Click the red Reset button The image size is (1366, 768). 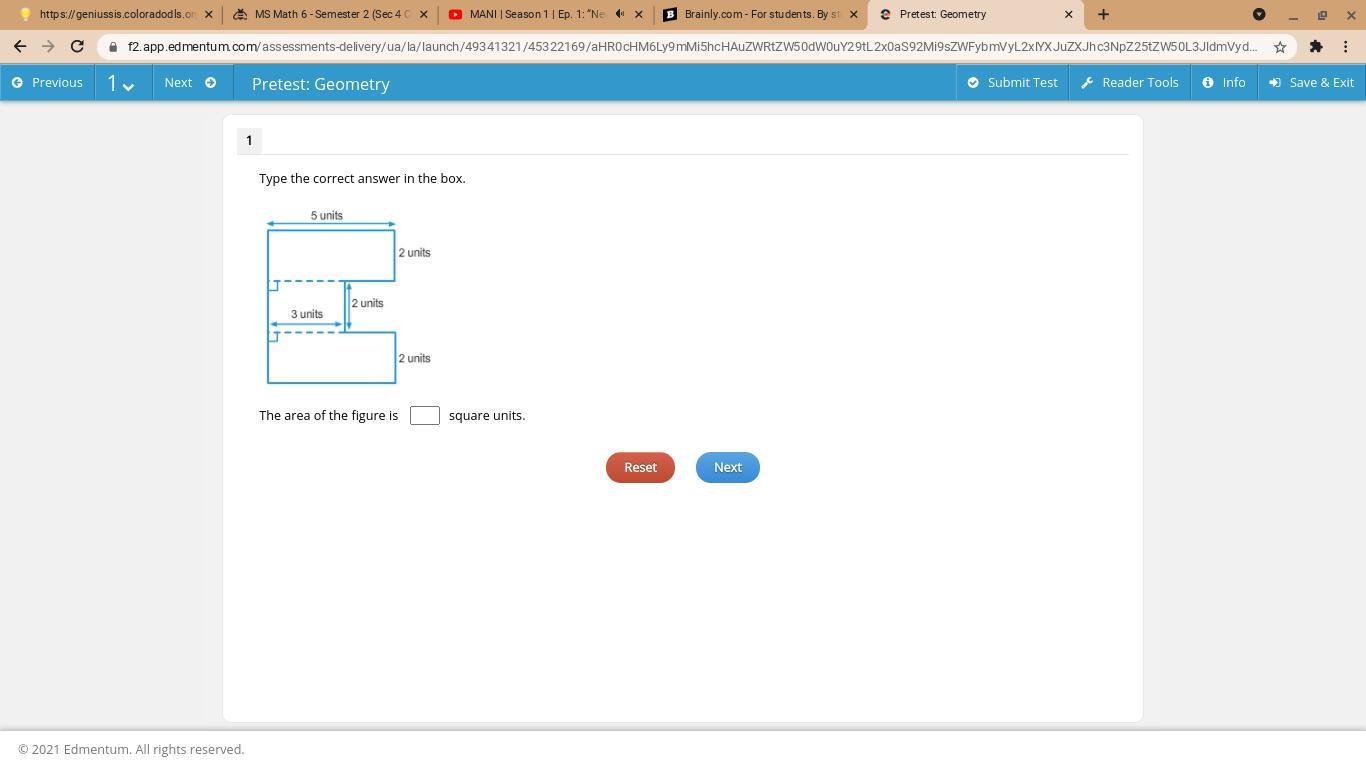[x=640, y=467]
